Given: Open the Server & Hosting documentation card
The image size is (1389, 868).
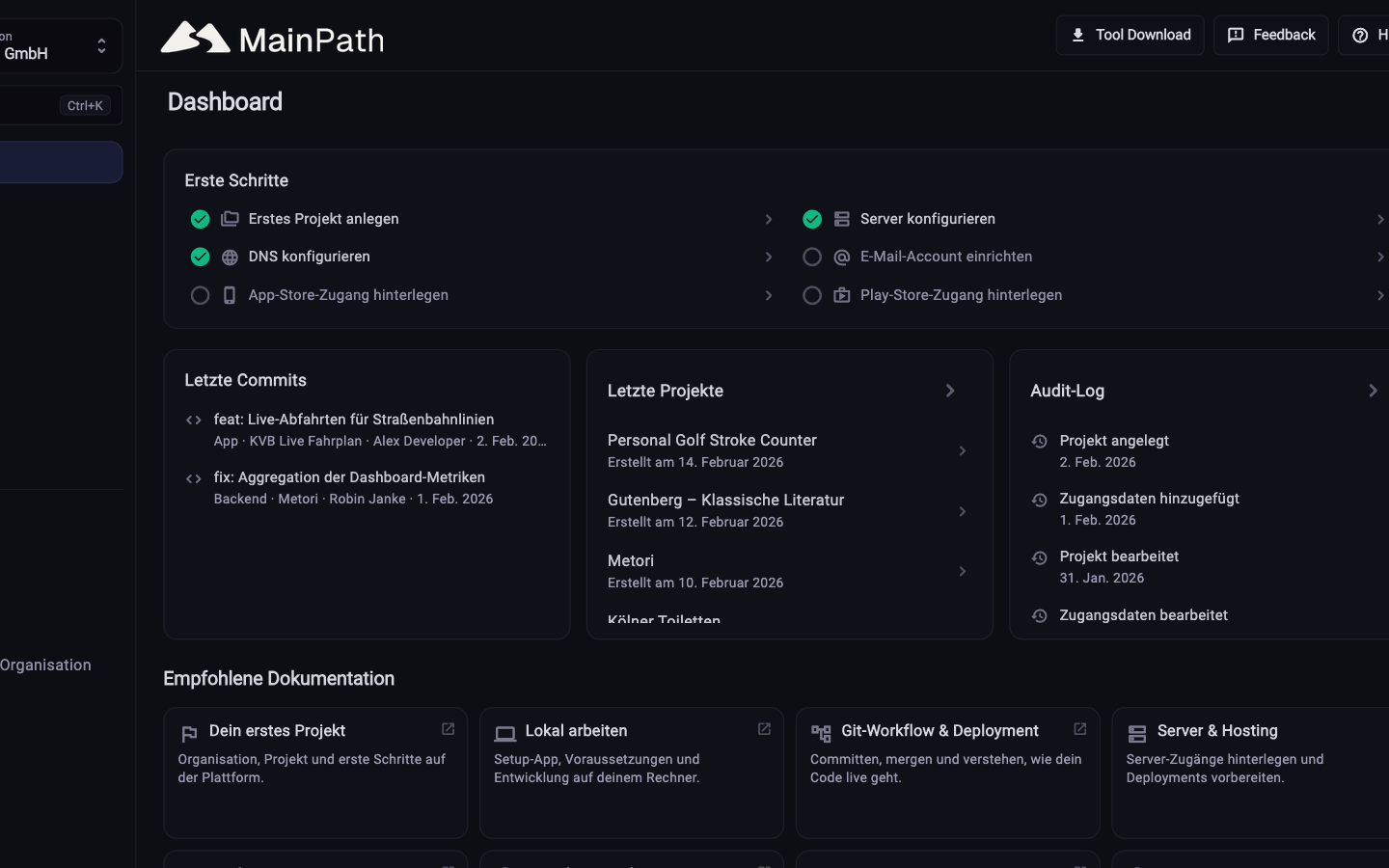Looking at the screenshot, I should coord(1250,773).
